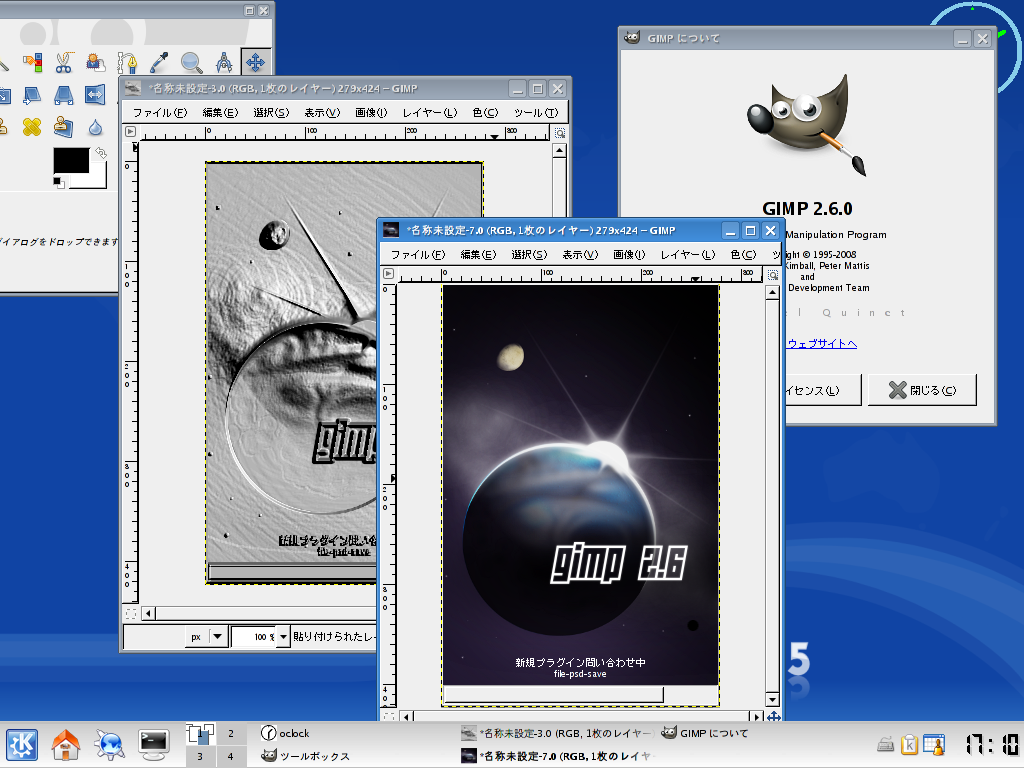Open 色(C) menu in the 7.0 window
Viewport: 1024px width, 768px height.
click(x=743, y=255)
